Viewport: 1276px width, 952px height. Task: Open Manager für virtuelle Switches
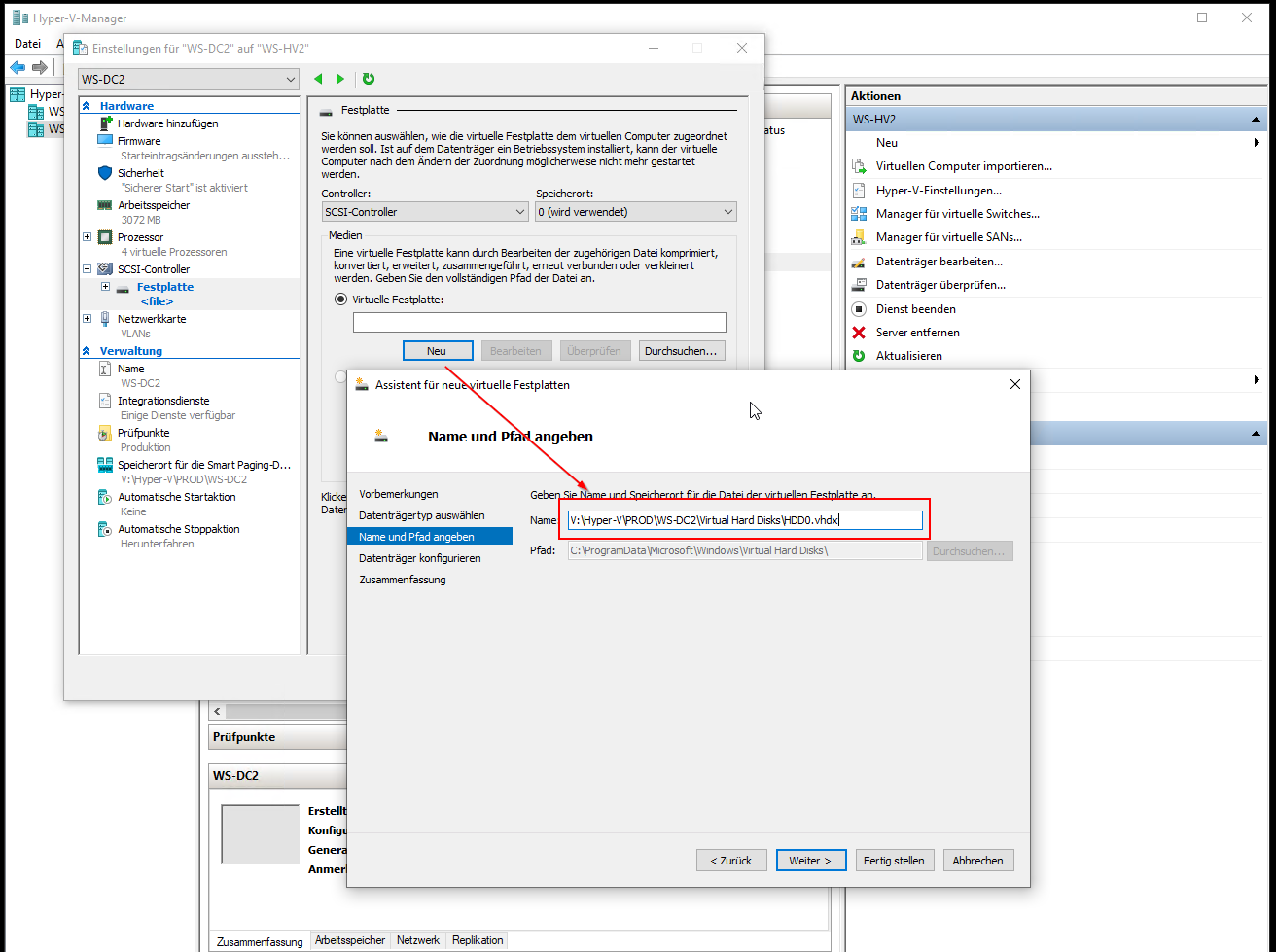[x=958, y=214]
